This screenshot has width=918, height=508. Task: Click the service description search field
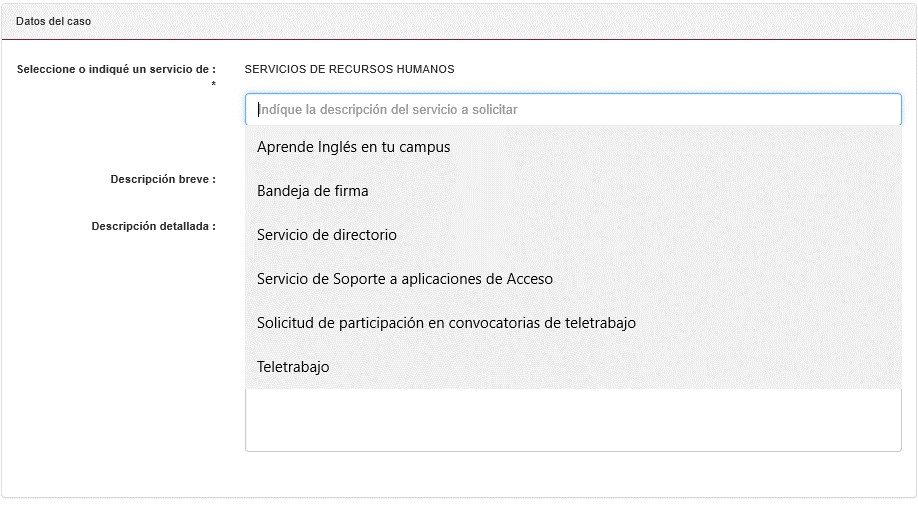[572, 110]
